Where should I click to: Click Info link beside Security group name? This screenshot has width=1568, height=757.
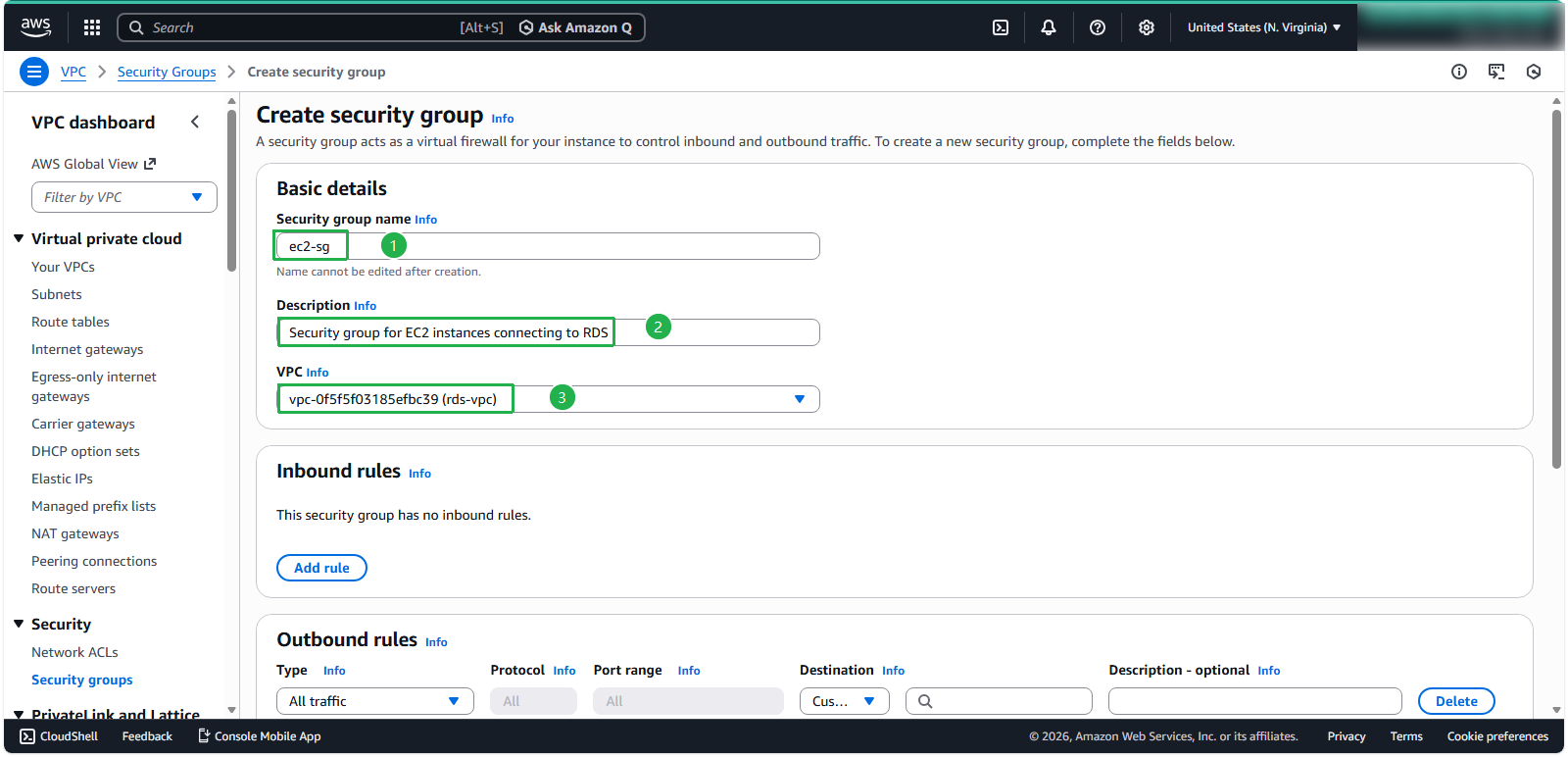click(x=425, y=220)
